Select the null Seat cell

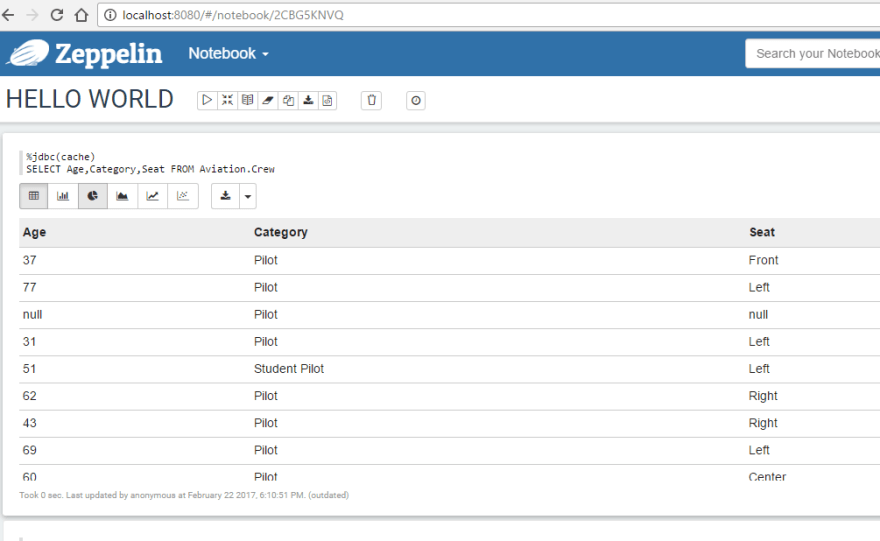click(x=758, y=314)
